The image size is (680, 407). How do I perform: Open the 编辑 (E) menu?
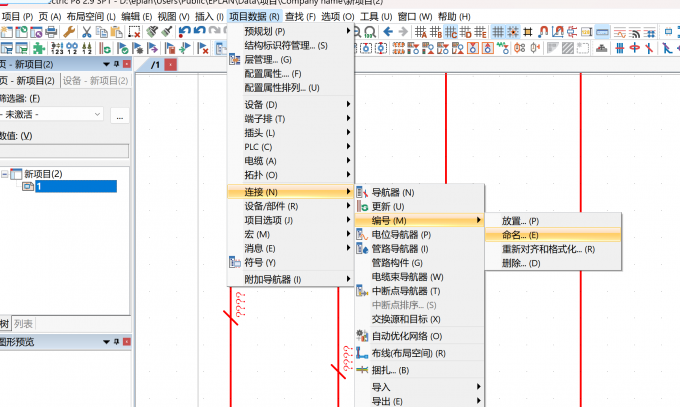click(137, 16)
